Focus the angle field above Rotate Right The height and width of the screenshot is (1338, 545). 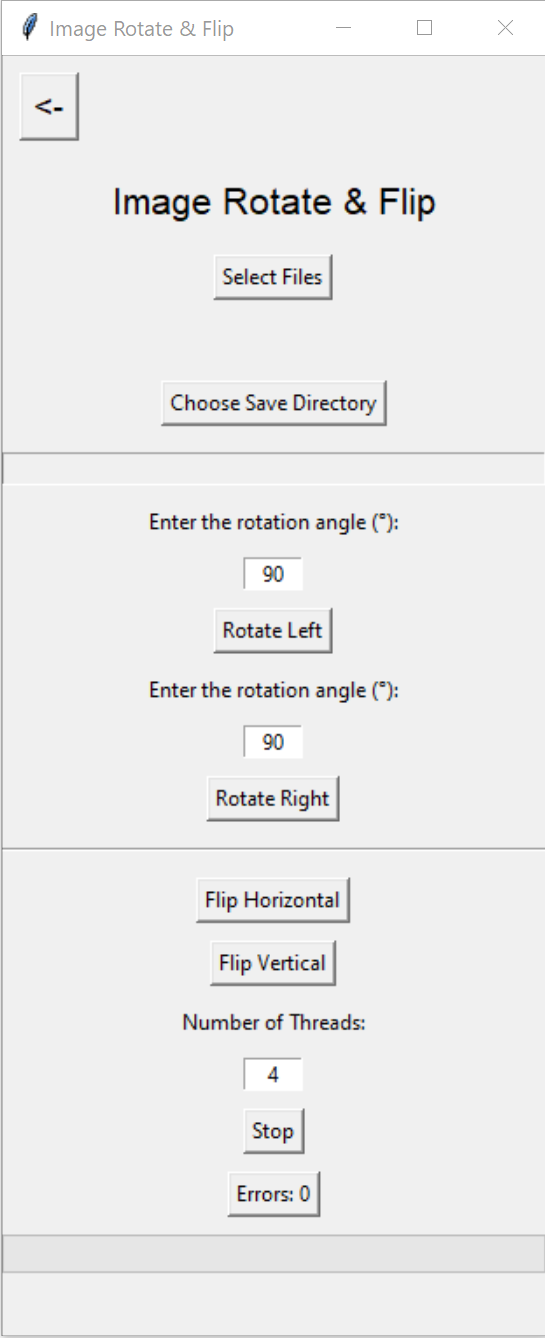click(273, 742)
